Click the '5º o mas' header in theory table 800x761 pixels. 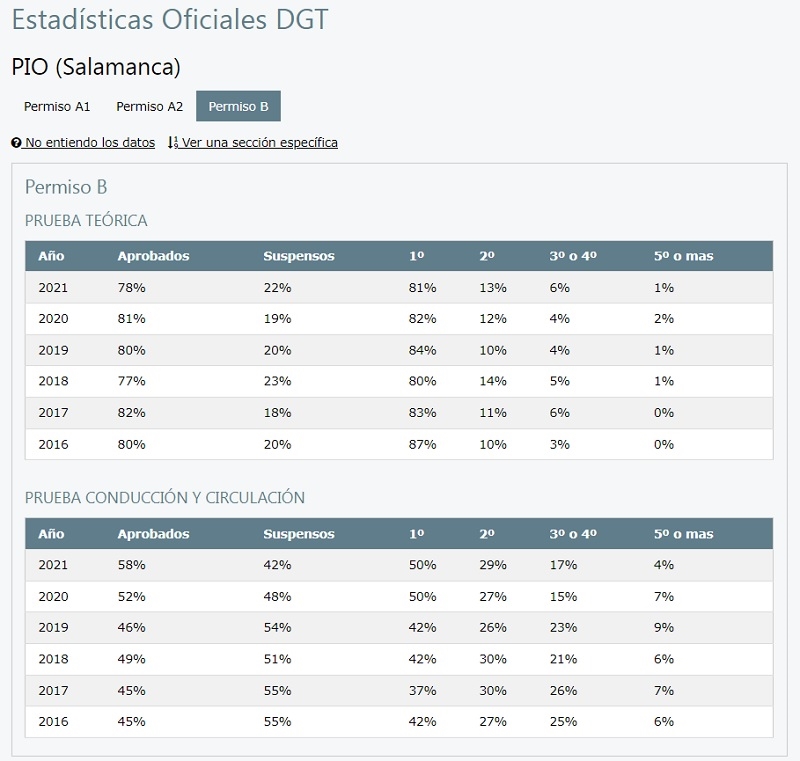(x=684, y=256)
